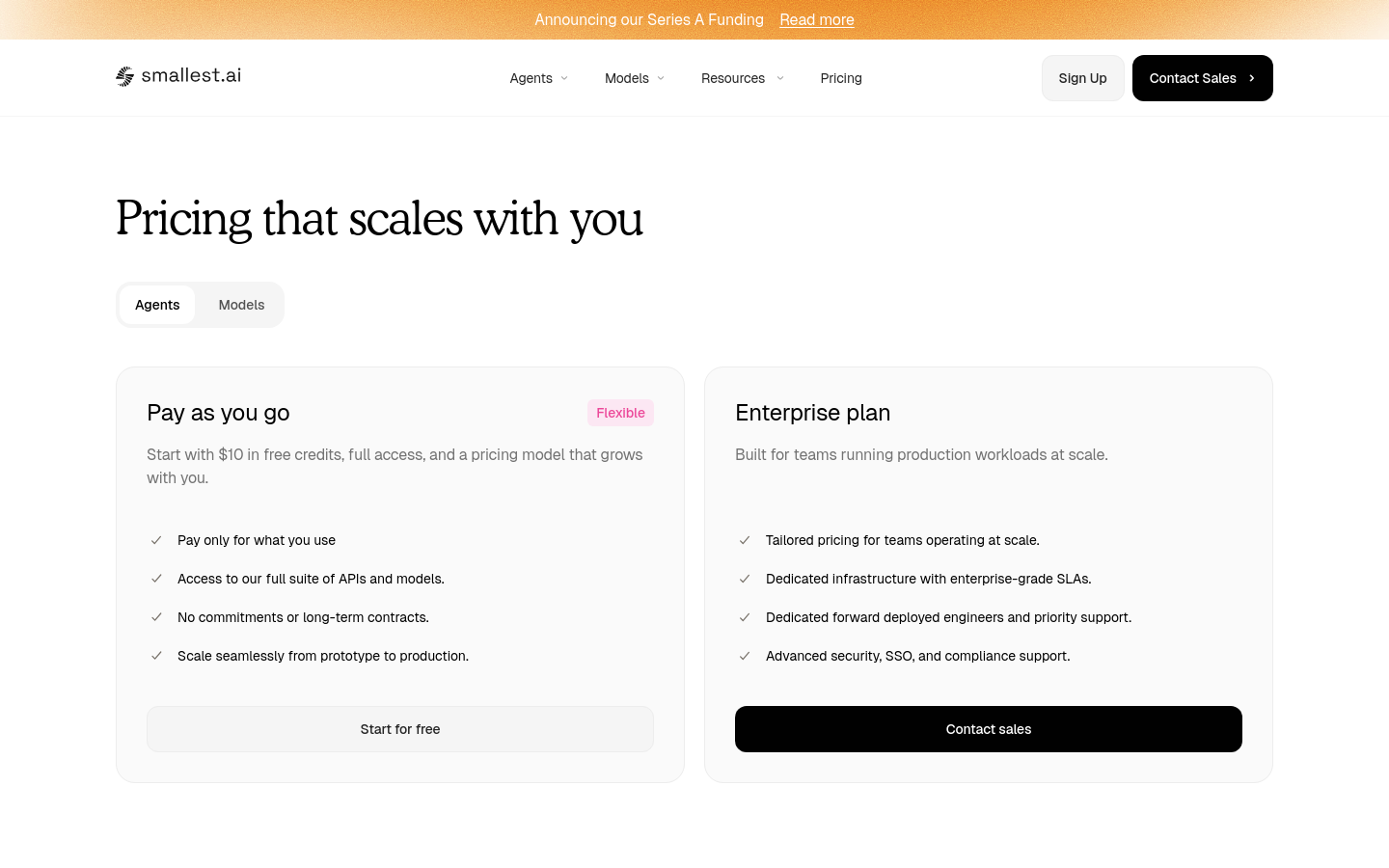Open the Models navigation dropdown

[x=635, y=78]
